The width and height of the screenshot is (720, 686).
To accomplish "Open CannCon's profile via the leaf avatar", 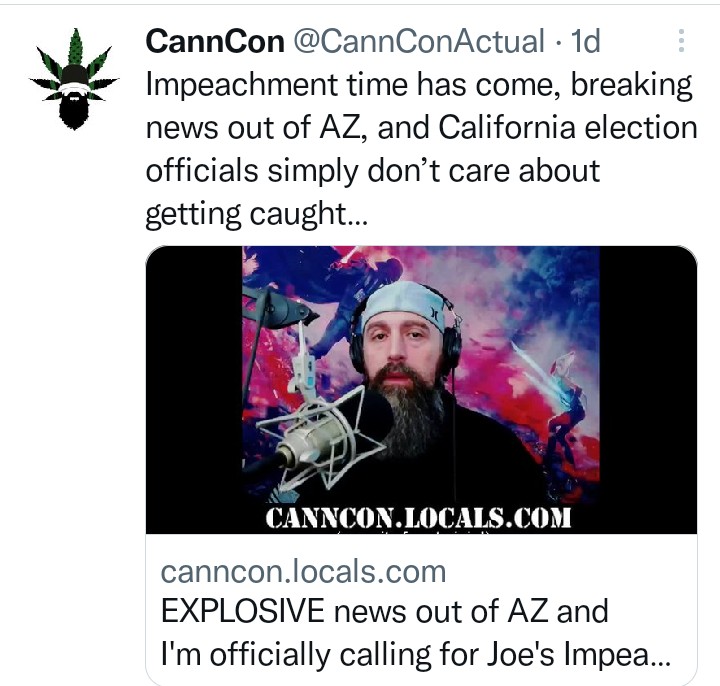I will (x=73, y=79).
